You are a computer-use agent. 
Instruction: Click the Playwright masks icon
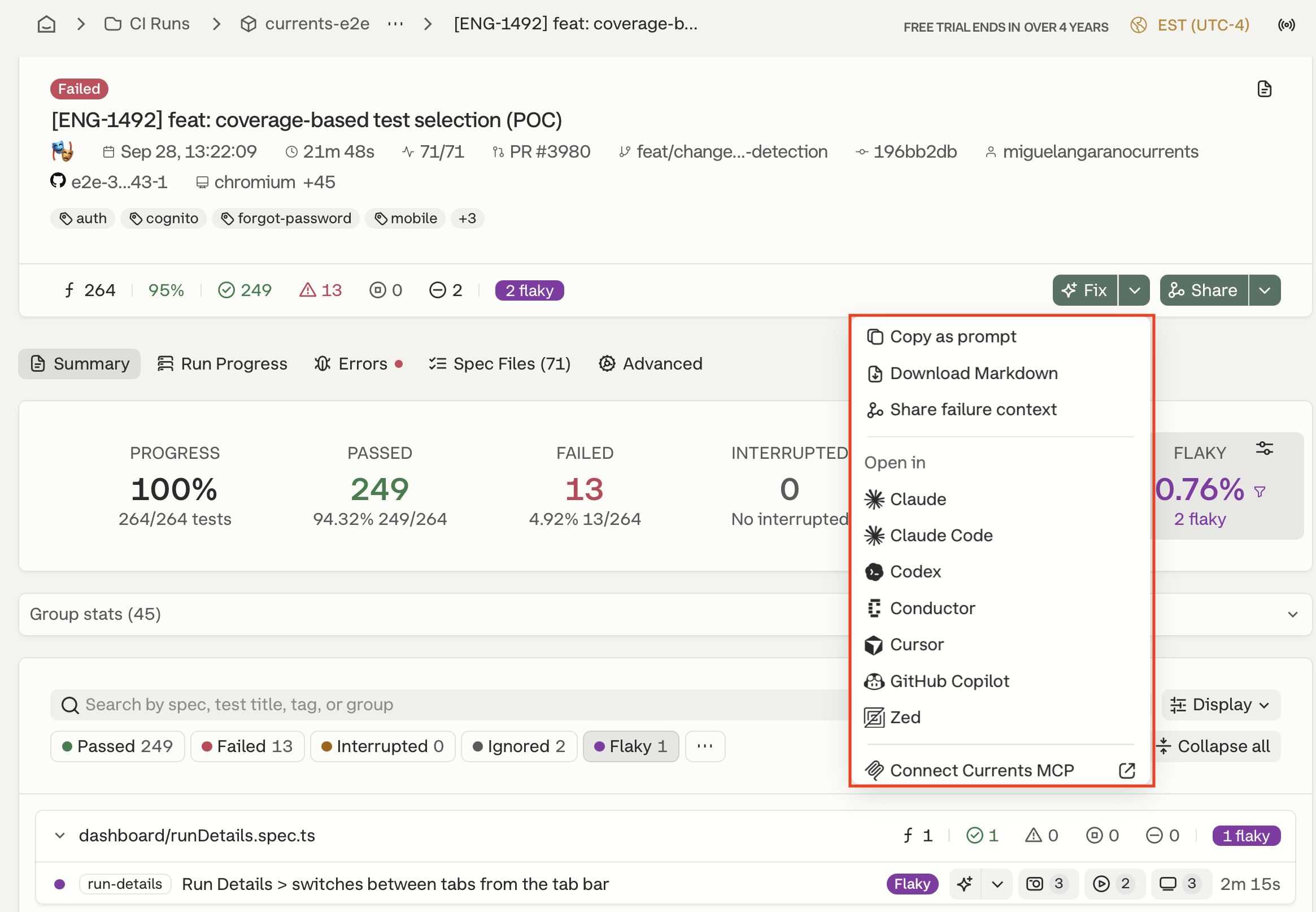(x=62, y=151)
